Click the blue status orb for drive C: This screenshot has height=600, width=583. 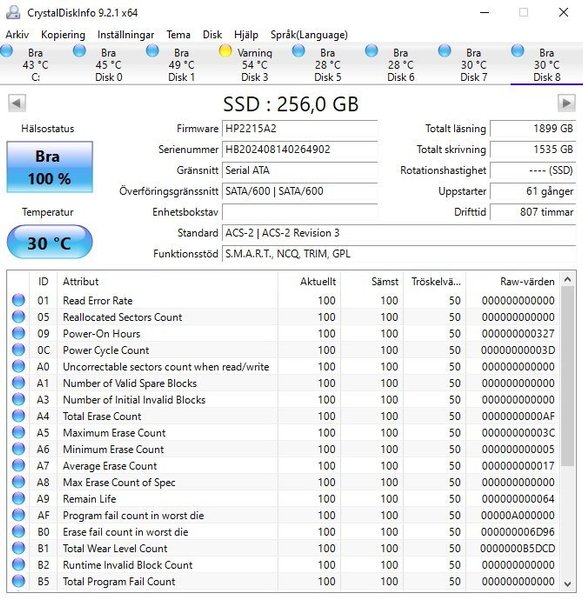click(x=7, y=51)
